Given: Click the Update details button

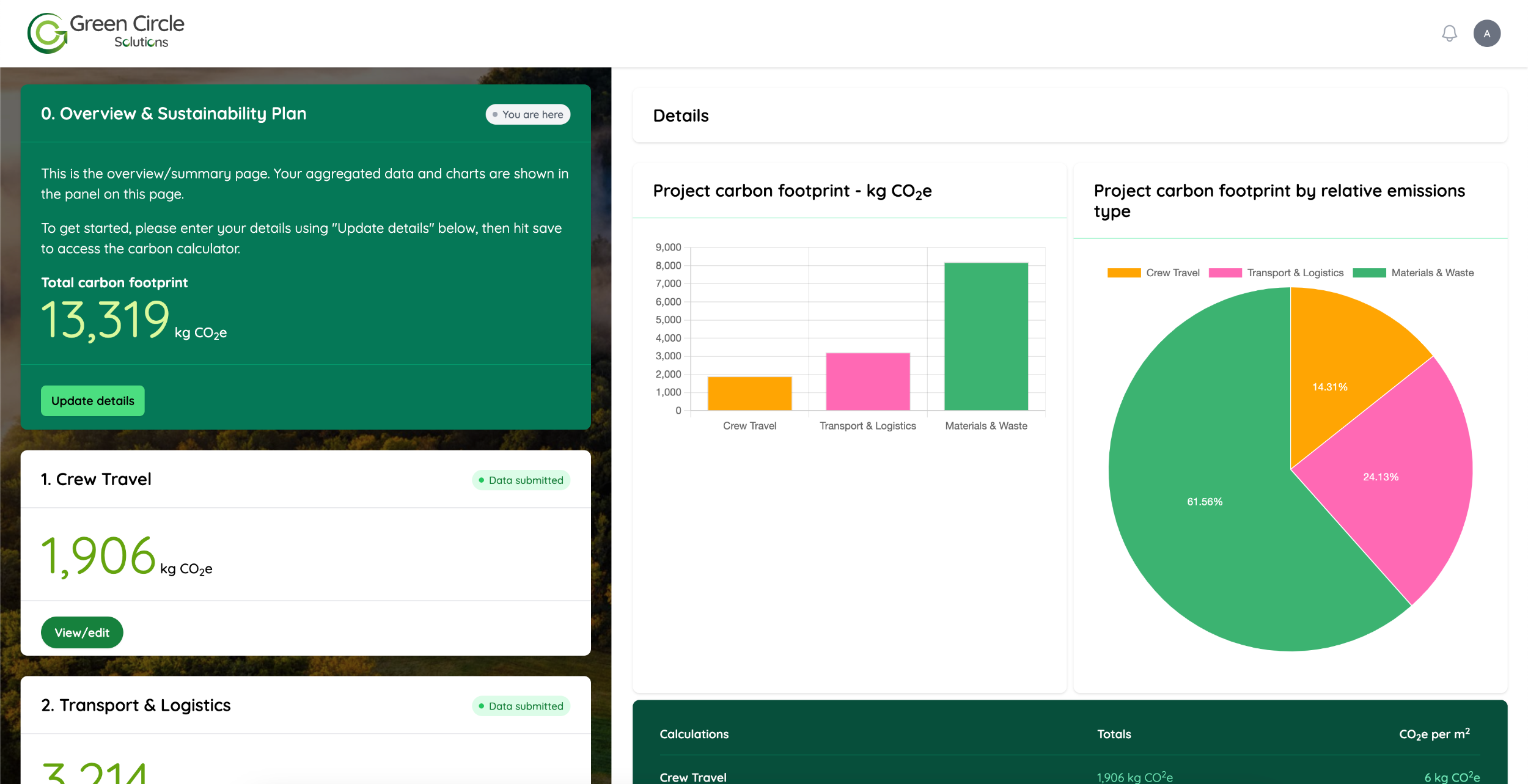Looking at the screenshot, I should tap(92, 400).
